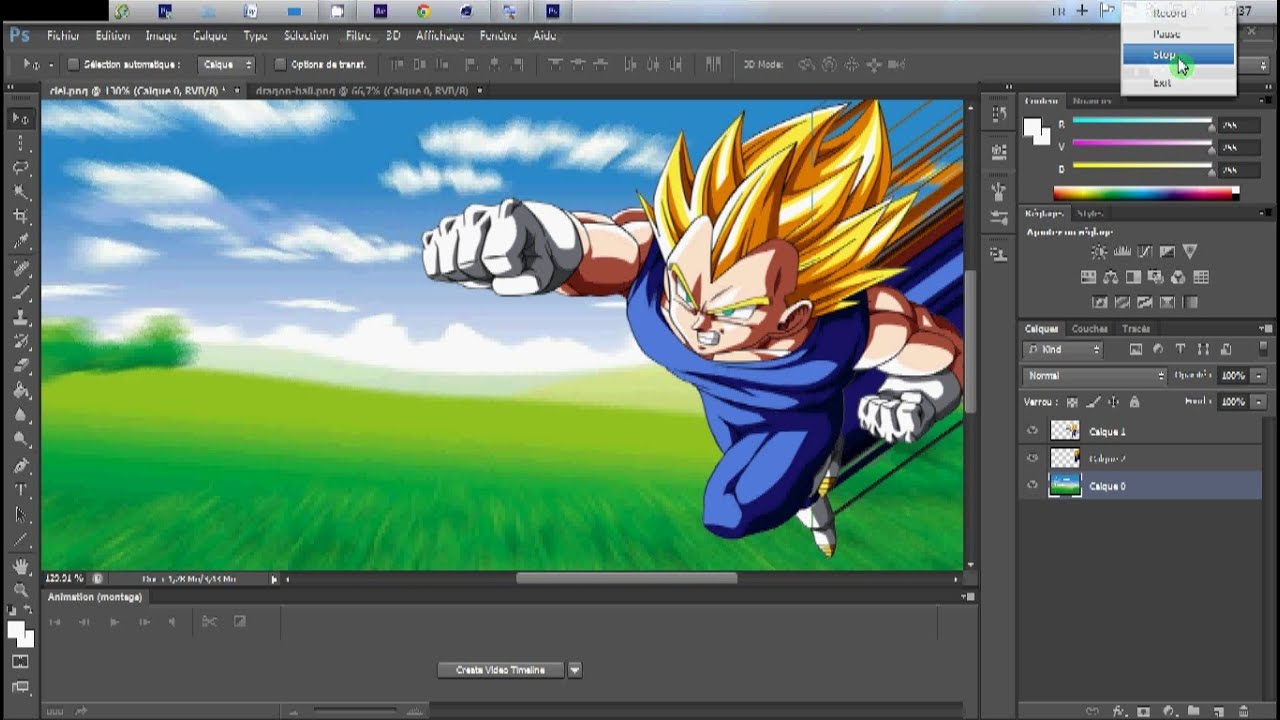Open the Calque menu in menu bar
Screen dimensions: 1280x720
coord(210,36)
